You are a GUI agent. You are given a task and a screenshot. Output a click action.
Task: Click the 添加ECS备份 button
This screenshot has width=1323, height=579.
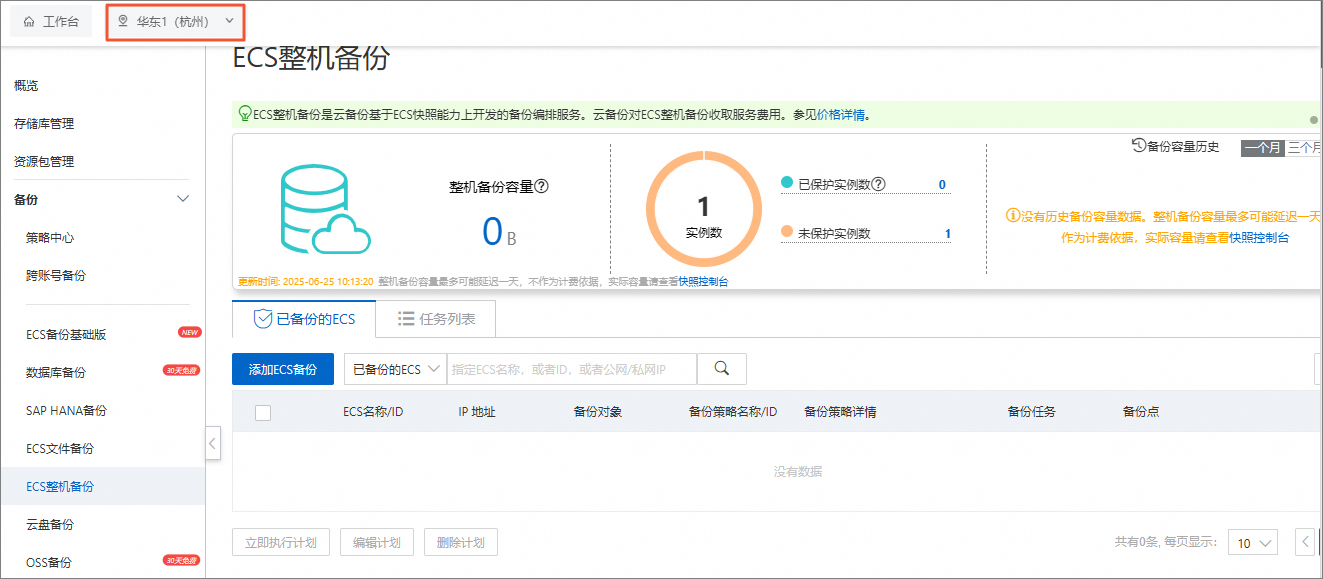click(283, 369)
